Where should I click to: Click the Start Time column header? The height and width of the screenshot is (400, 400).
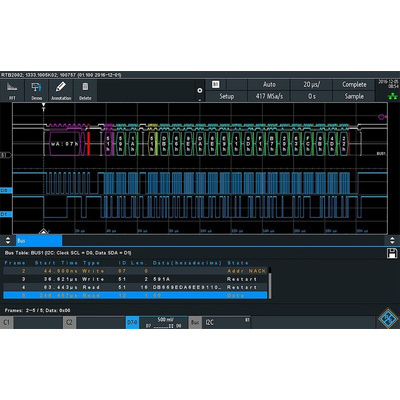56,263
